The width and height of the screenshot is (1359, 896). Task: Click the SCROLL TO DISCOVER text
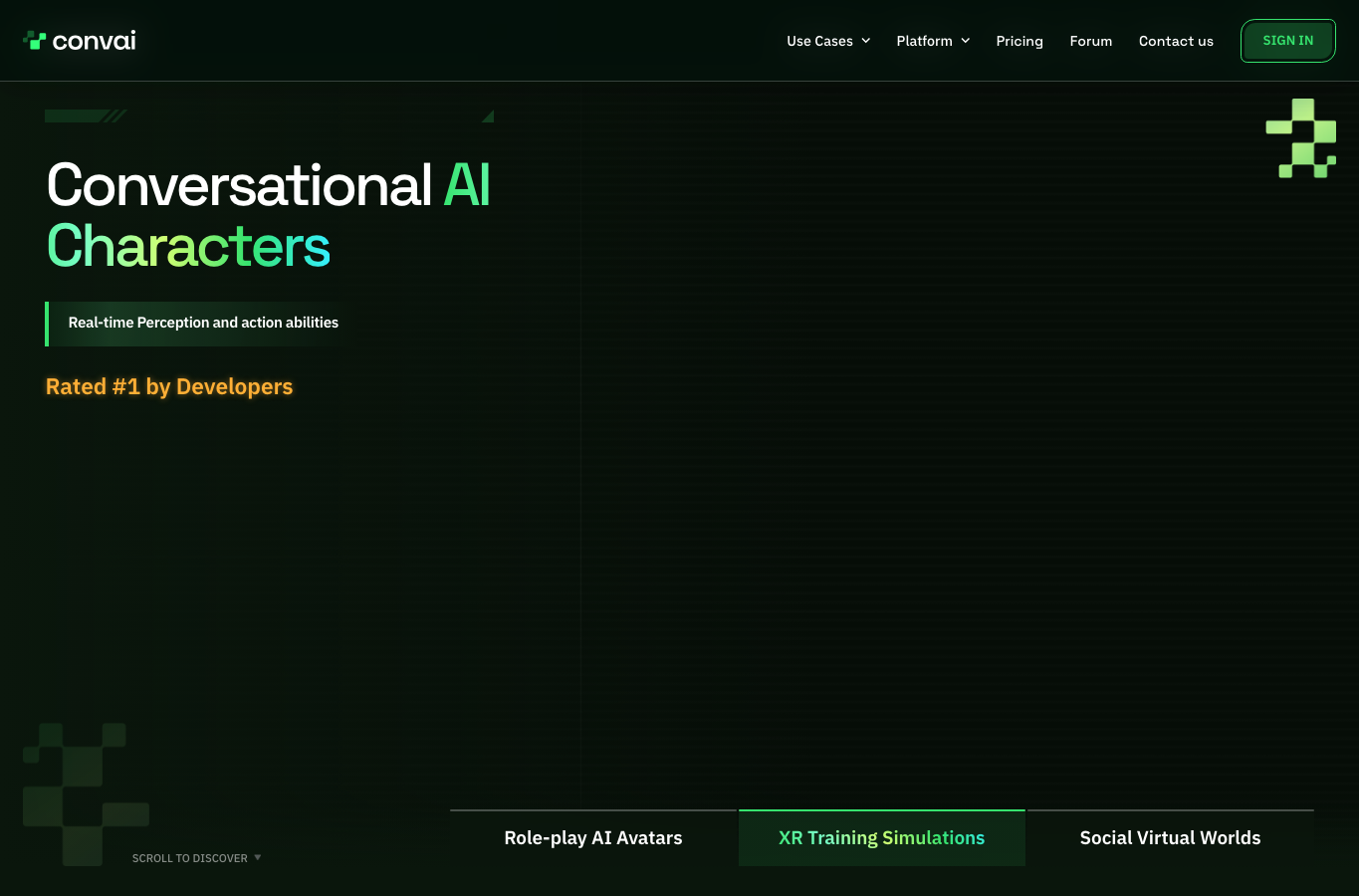(190, 858)
